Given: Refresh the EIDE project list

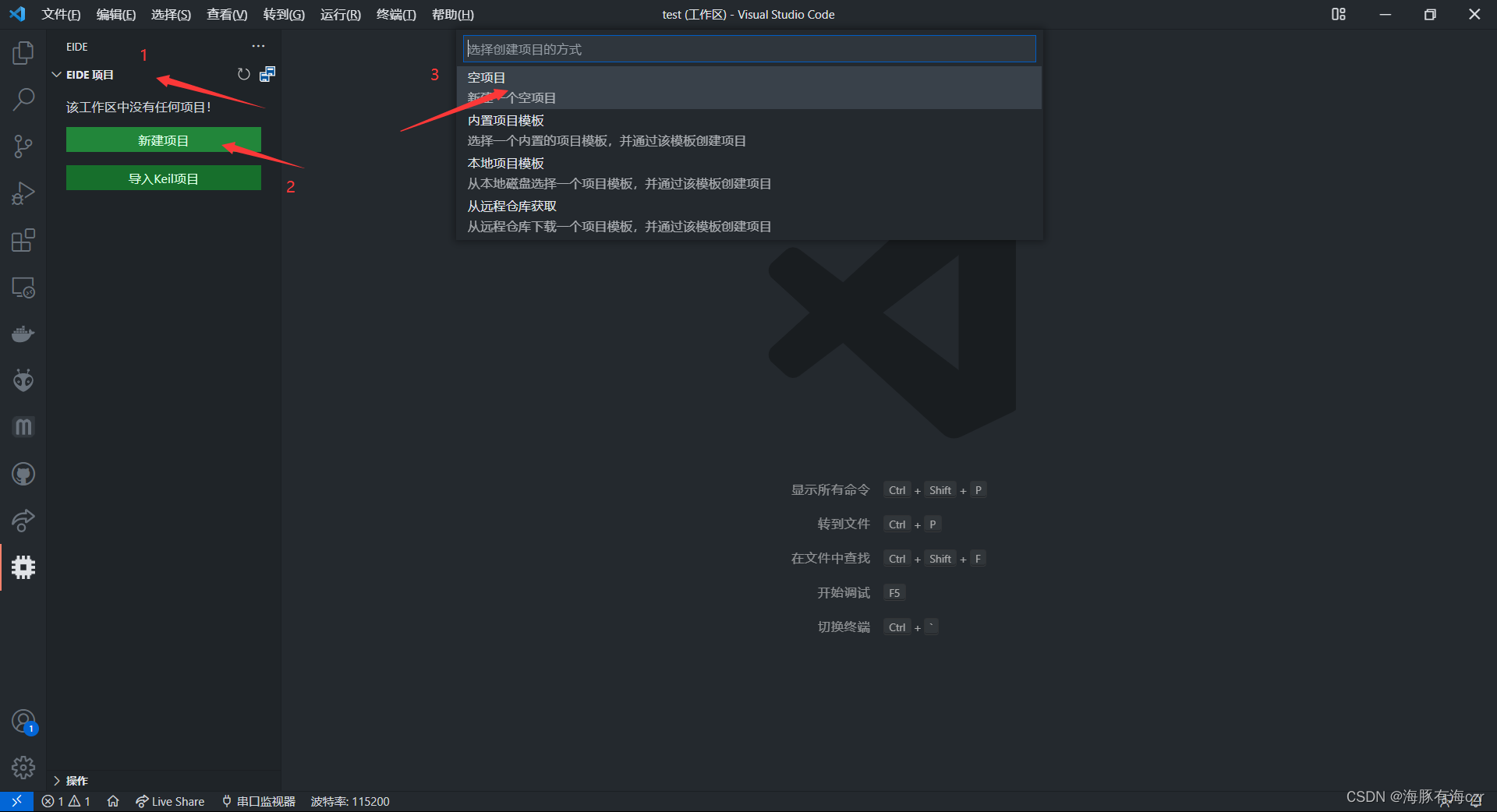Looking at the screenshot, I should (x=243, y=74).
